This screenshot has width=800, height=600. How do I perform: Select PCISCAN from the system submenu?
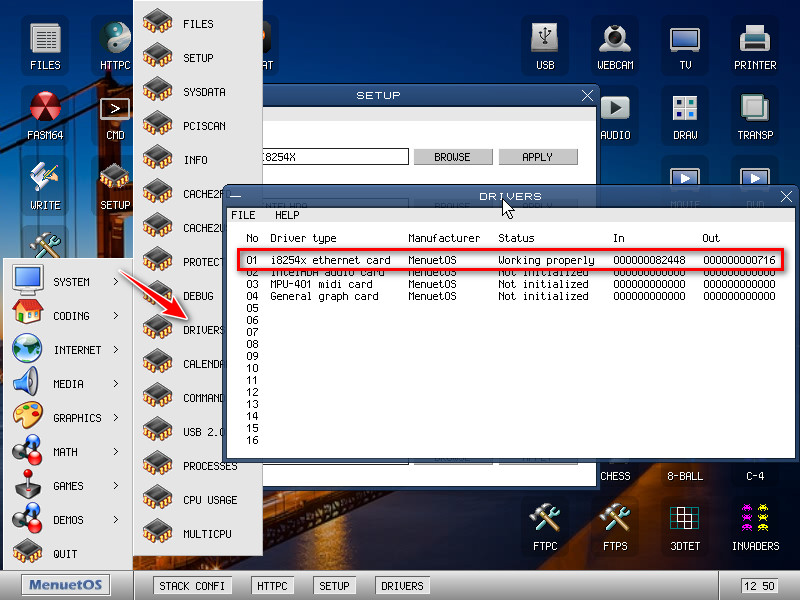coord(203,126)
